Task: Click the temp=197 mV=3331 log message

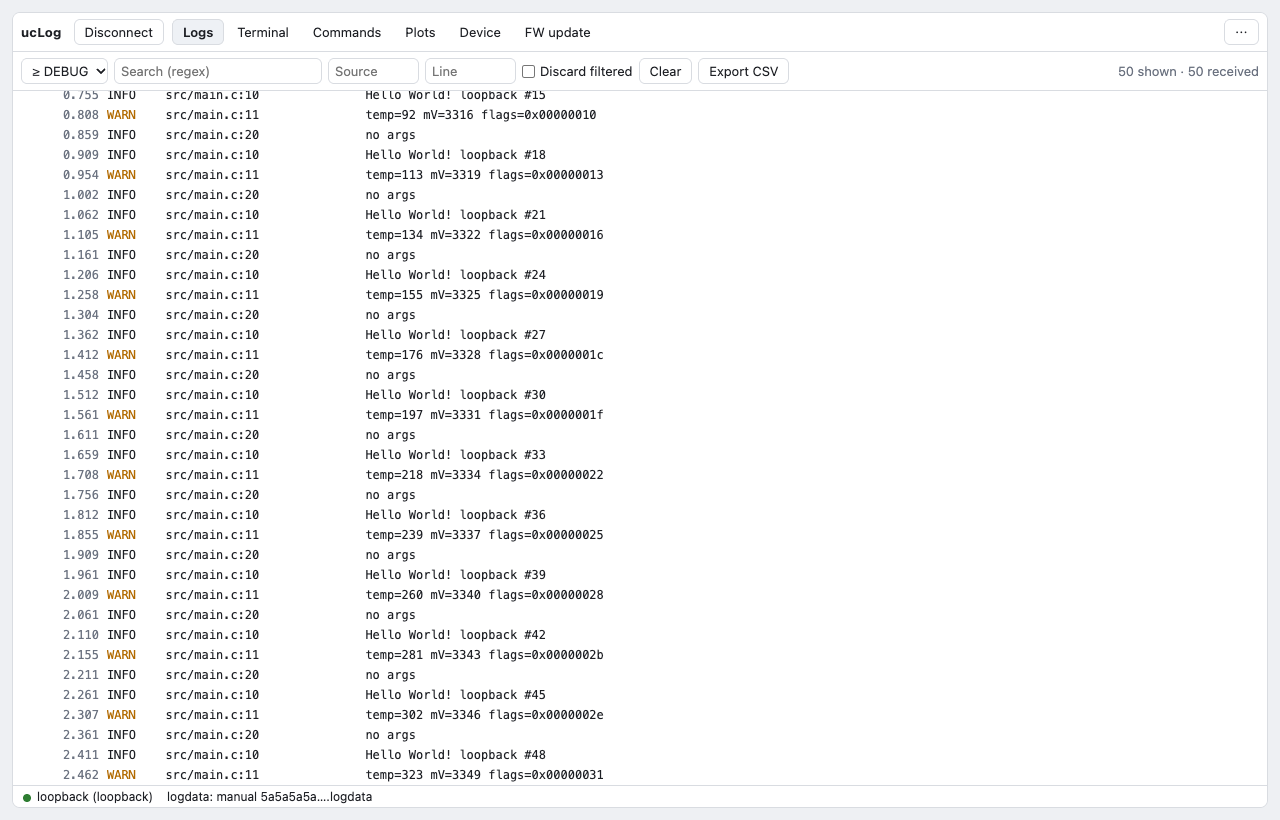Action: pyautogui.click(x=484, y=415)
